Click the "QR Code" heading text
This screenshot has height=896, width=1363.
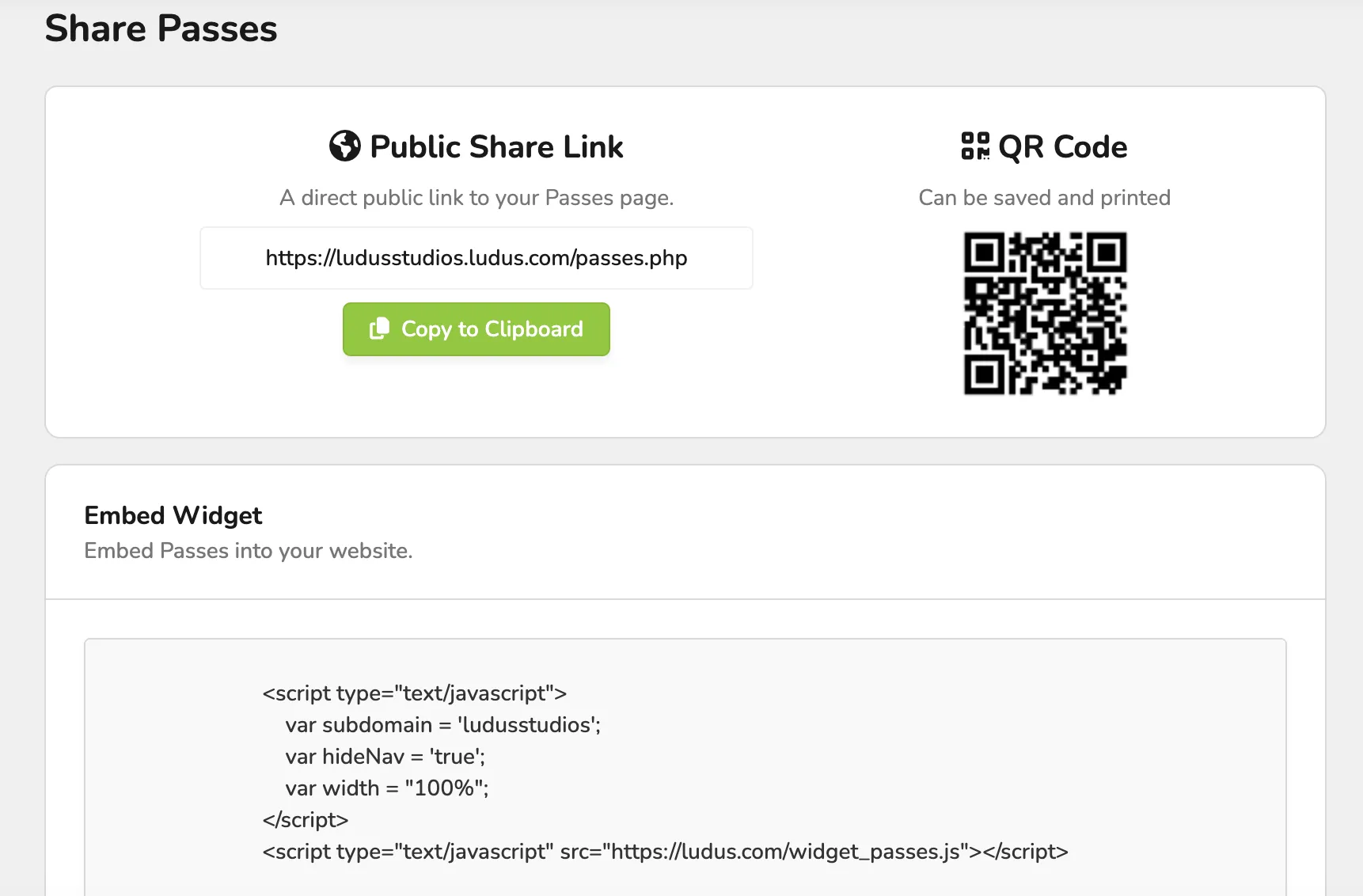[1063, 147]
